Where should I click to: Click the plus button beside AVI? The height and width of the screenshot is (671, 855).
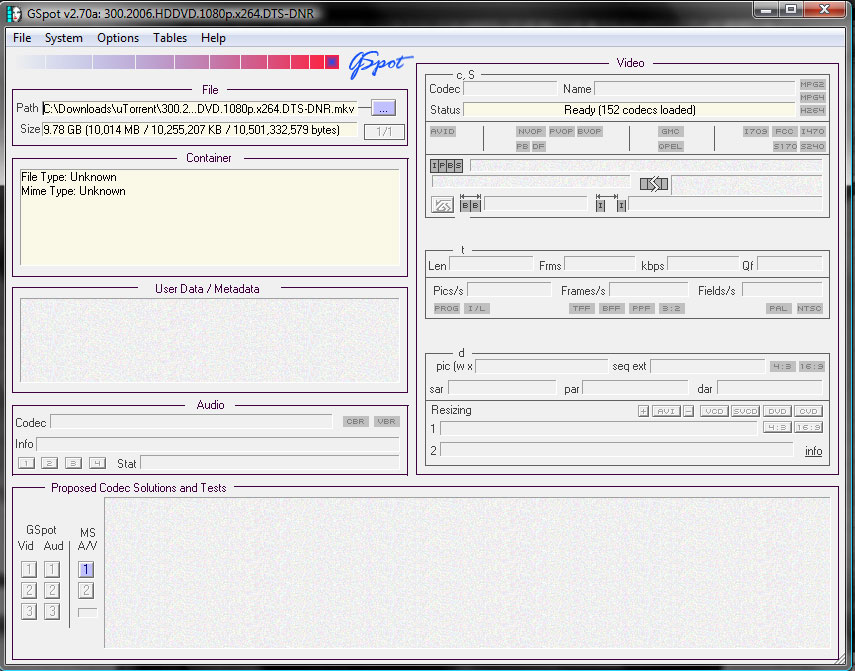pos(643,412)
